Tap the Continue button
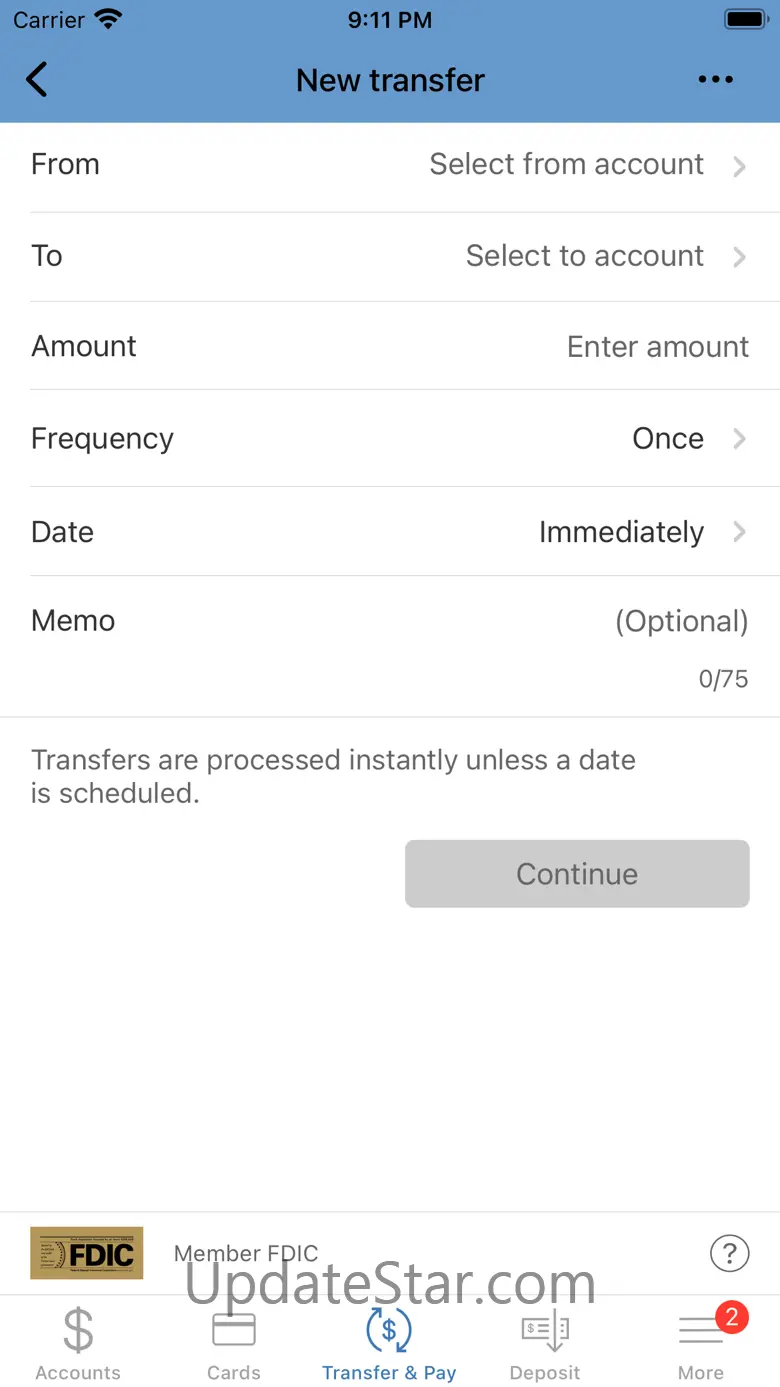The width and height of the screenshot is (780, 1387). point(577,874)
